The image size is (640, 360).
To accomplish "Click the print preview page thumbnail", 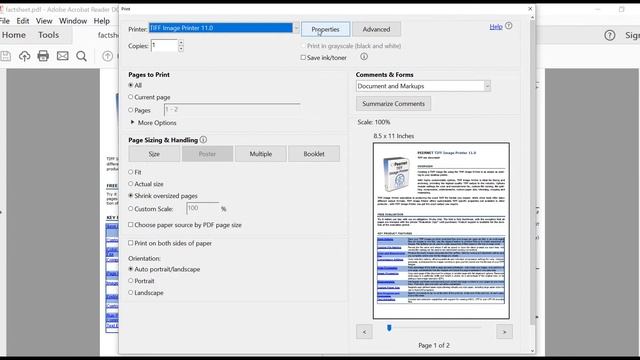I will (x=441, y=231).
